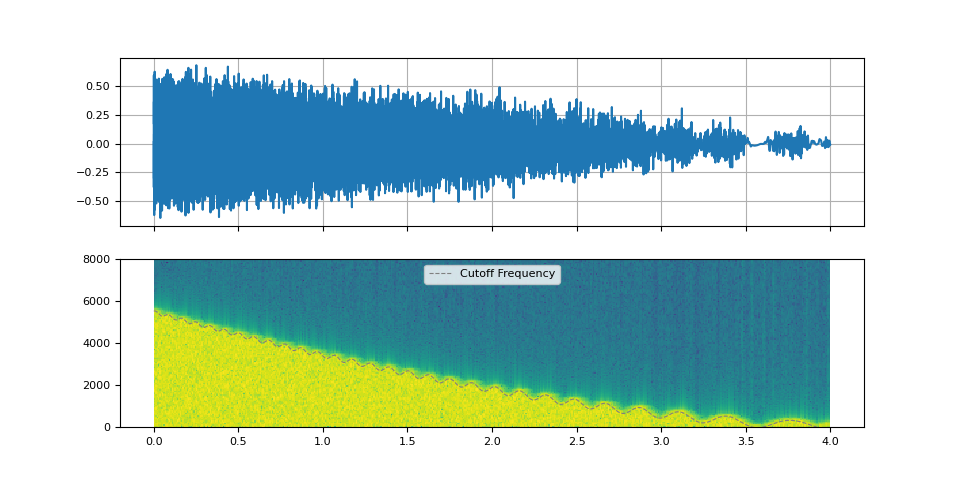
Task: Click the 0.5 x-axis tick label
Action: pyautogui.click(x=238, y=441)
